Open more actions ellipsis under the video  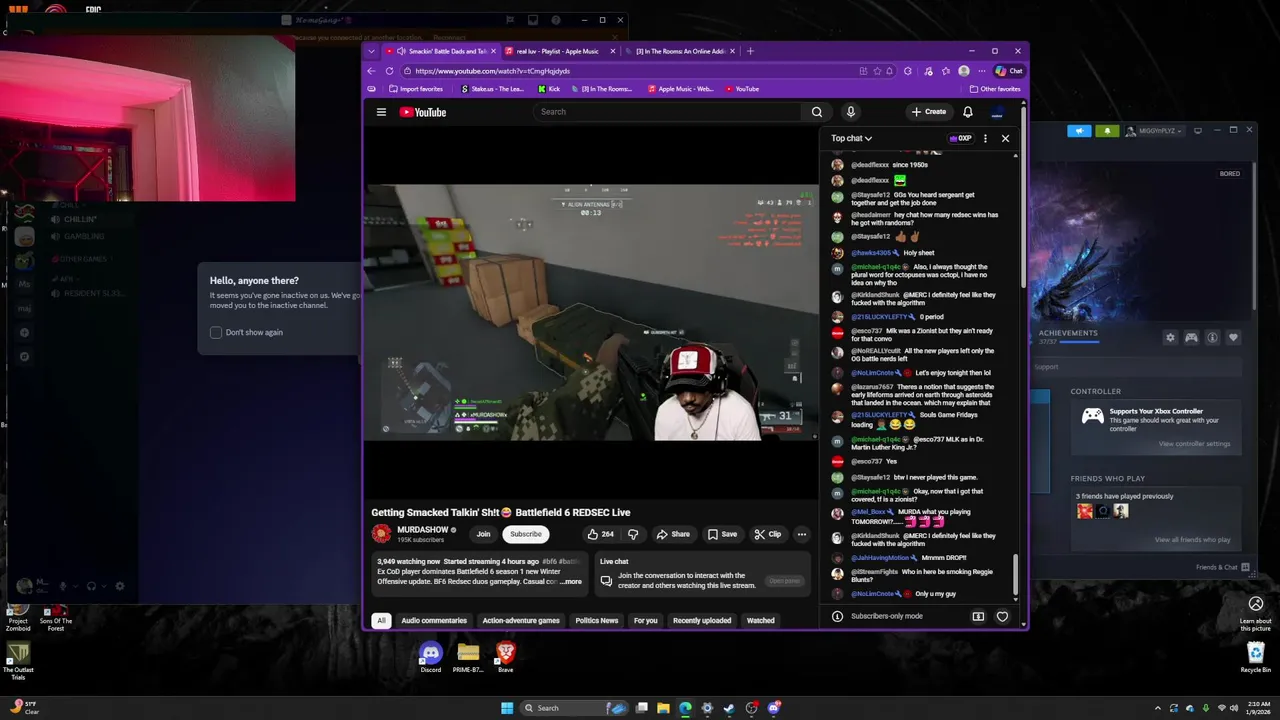[x=801, y=534]
